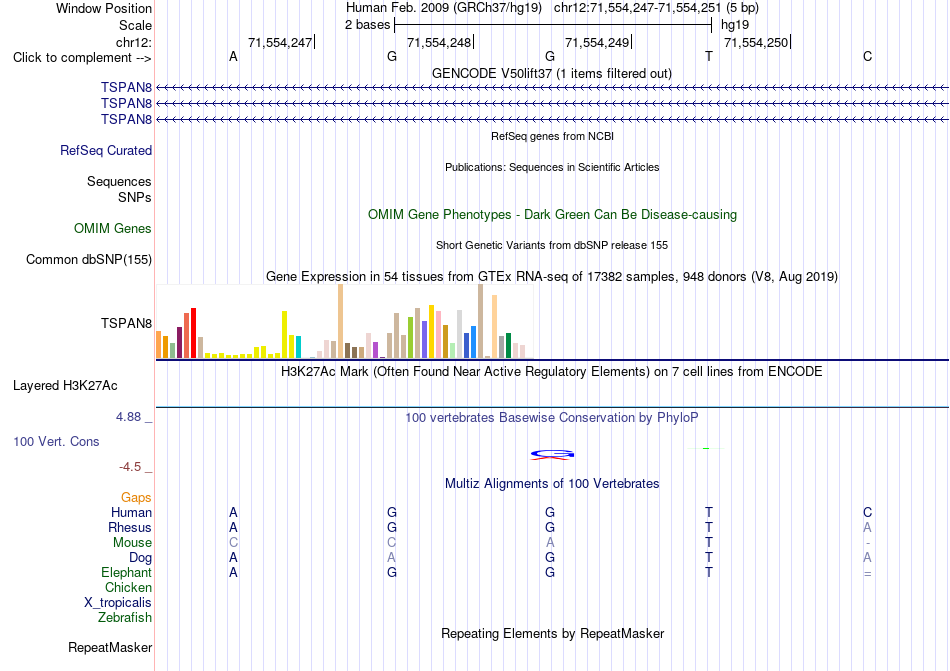Click the Window Position label
950x671 pixels.
104,8
